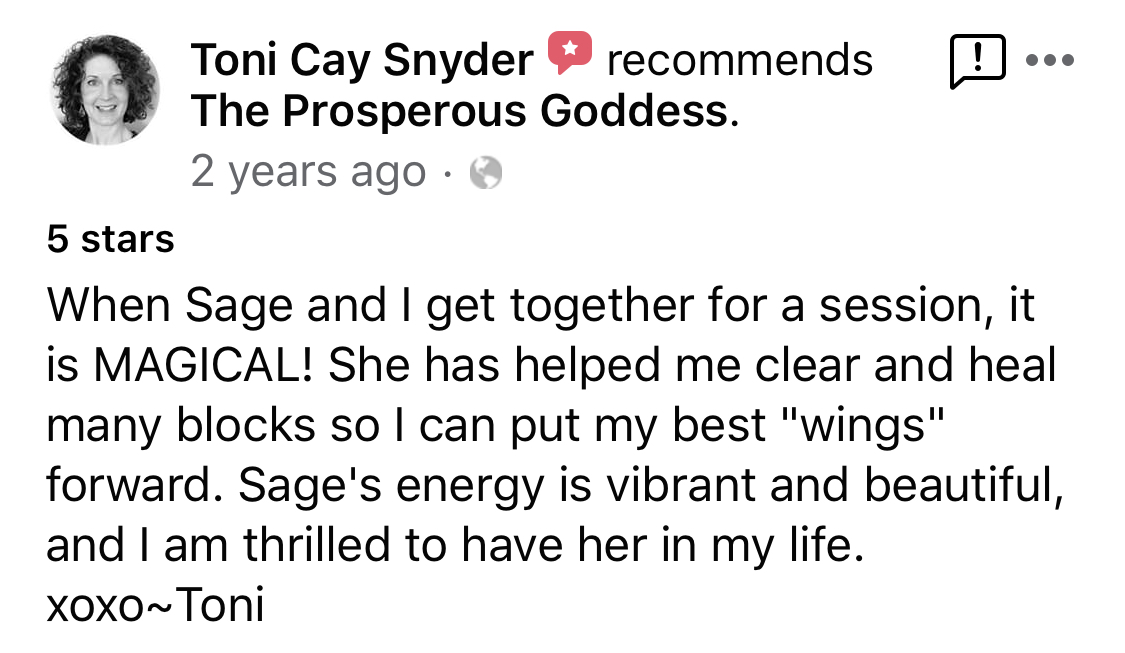The width and height of the screenshot is (1125, 653).
Task: Click the word "MAGICAL!" in the review
Action: pyautogui.click(x=204, y=366)
